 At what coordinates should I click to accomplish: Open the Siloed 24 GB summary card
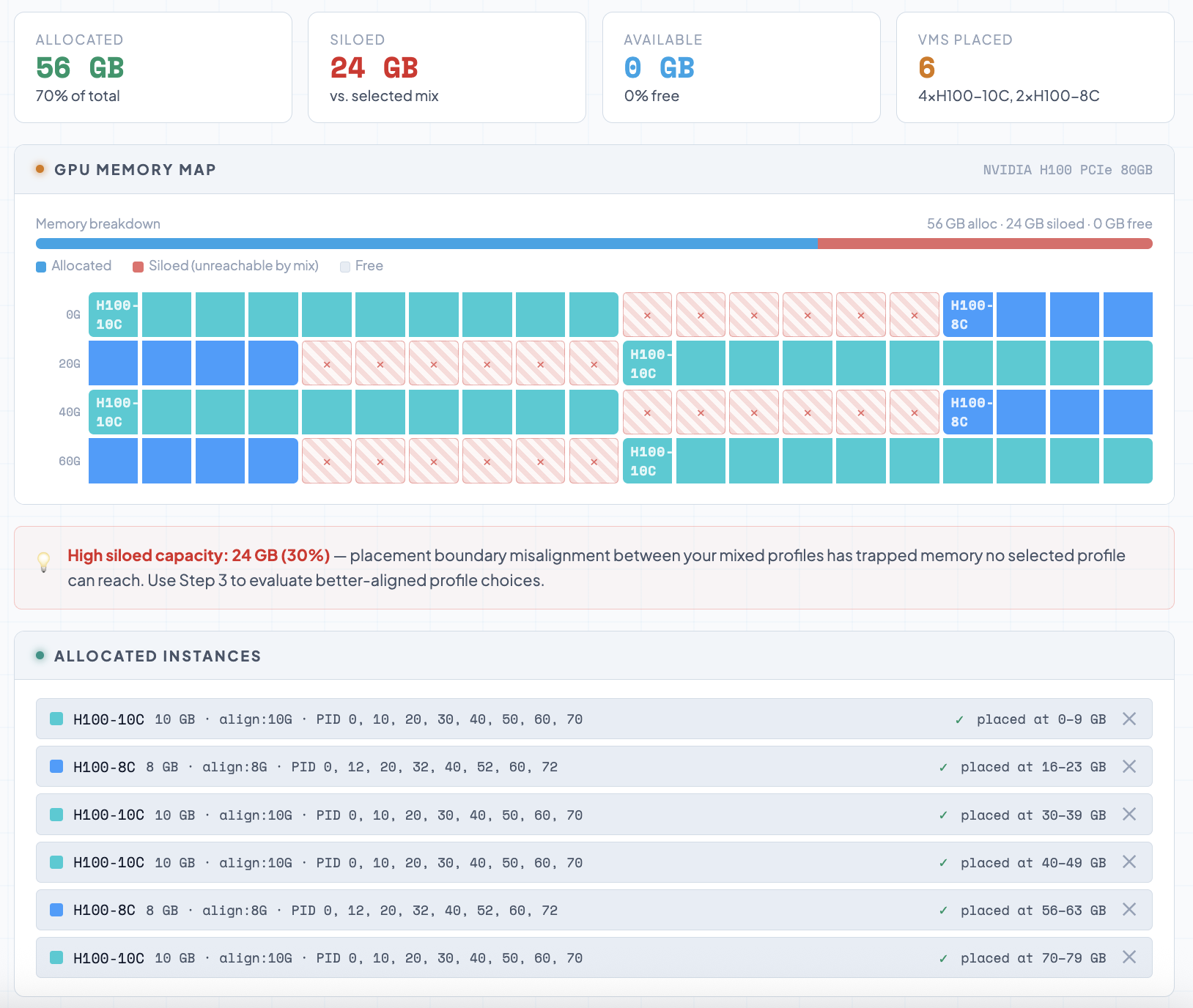tap(446, 67)
